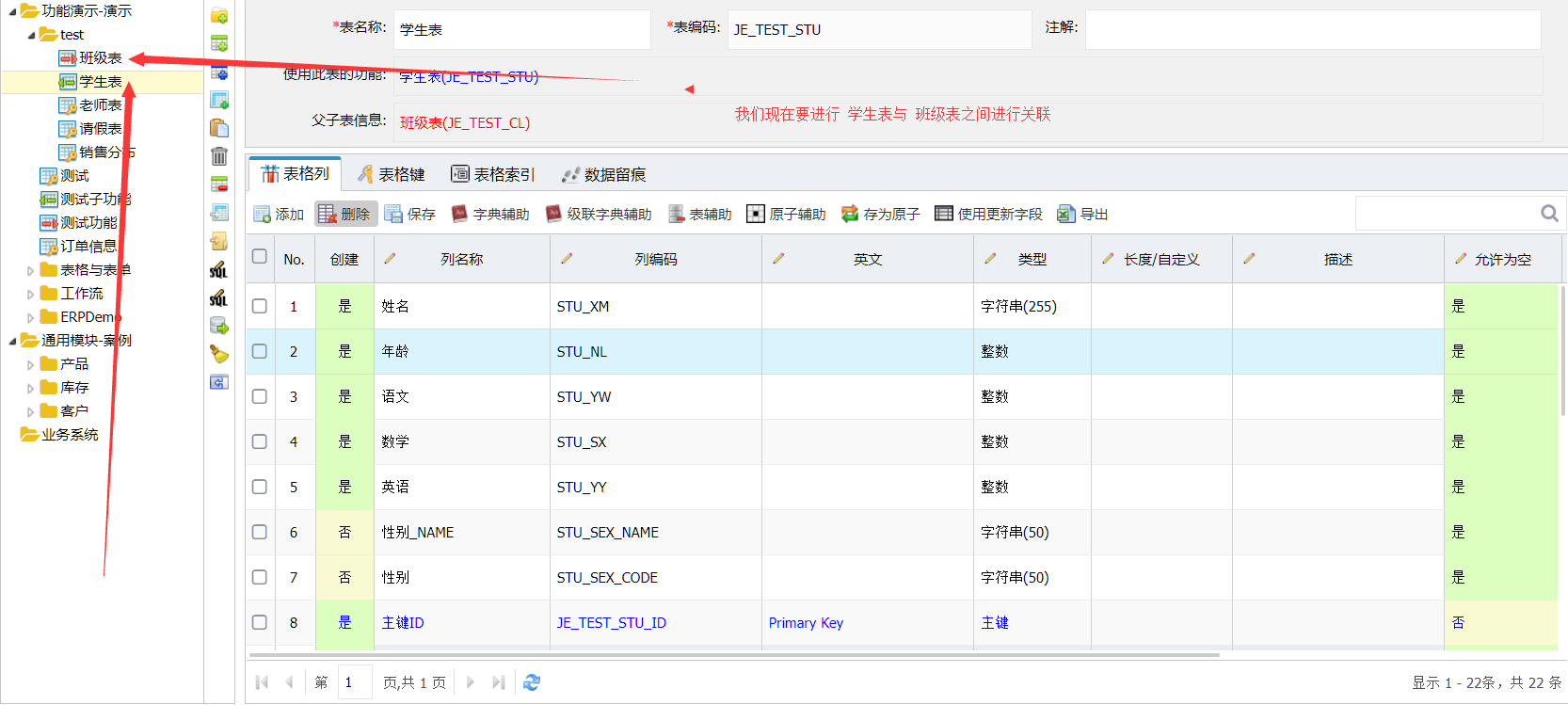
Task: Check the row checkbox for 语文
Action: (x=260, y=396)
